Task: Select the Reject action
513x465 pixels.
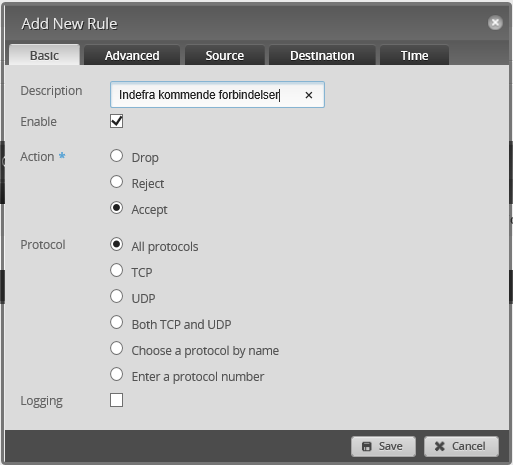Action: (116, 182)
